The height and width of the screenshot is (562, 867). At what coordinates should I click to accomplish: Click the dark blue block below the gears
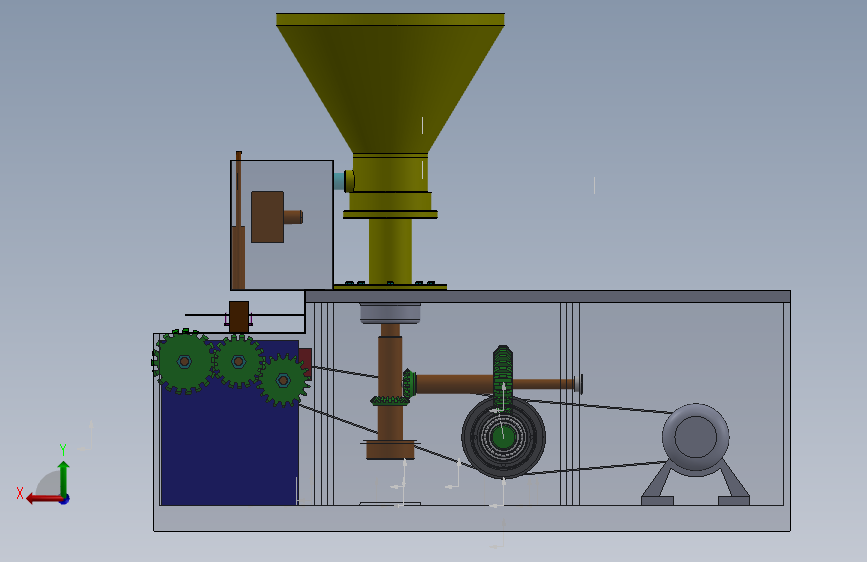(229, 437)
